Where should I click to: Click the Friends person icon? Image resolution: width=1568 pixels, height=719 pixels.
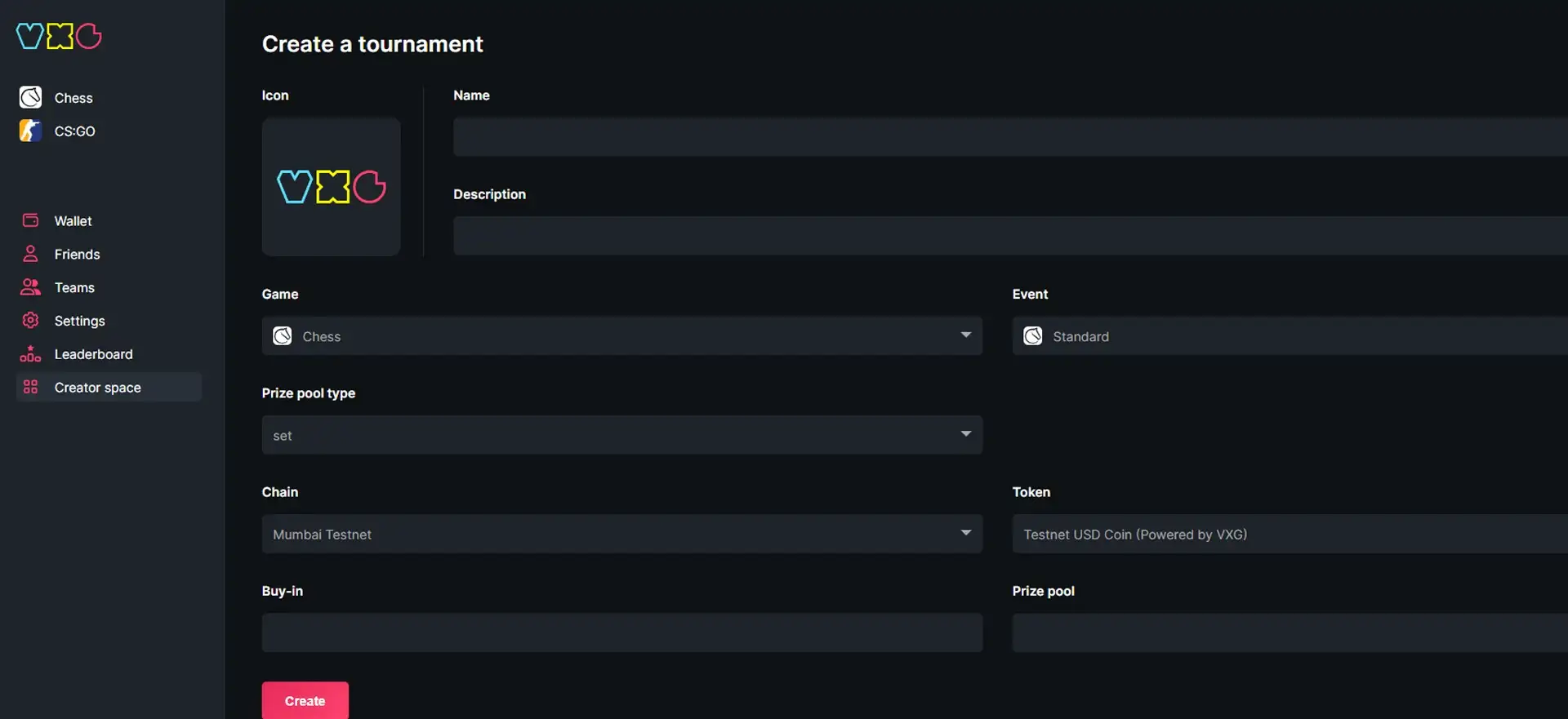(30, 254)
